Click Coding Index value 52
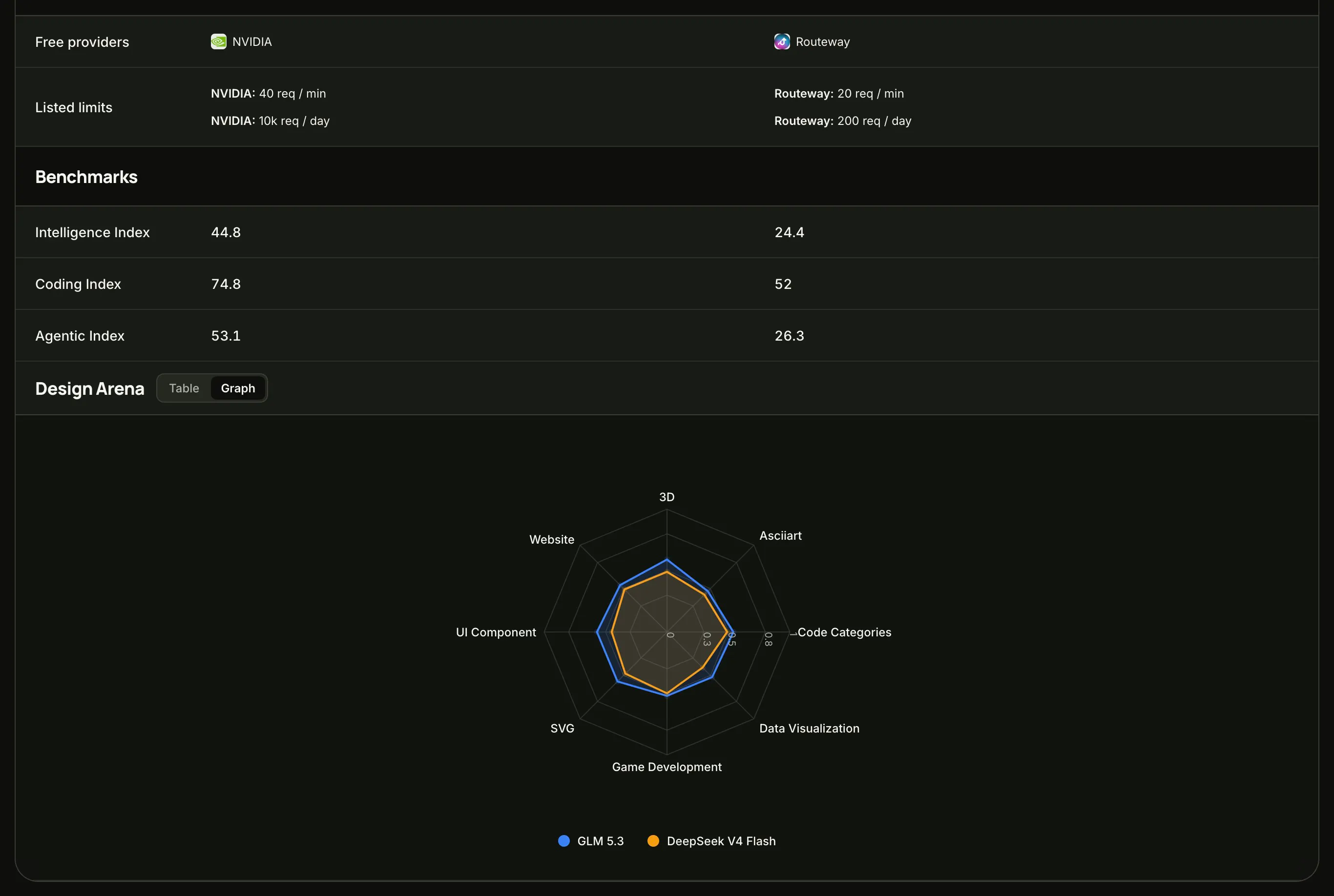Viewport: 1334px width, 896px height. coord(783,284)
